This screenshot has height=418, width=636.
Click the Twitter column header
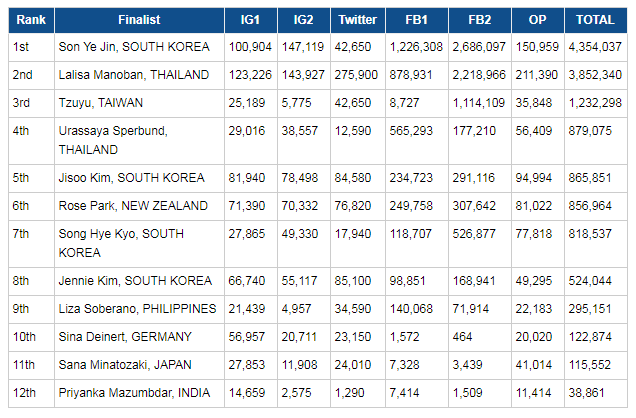pyautogui.click(x=358, y=19)
